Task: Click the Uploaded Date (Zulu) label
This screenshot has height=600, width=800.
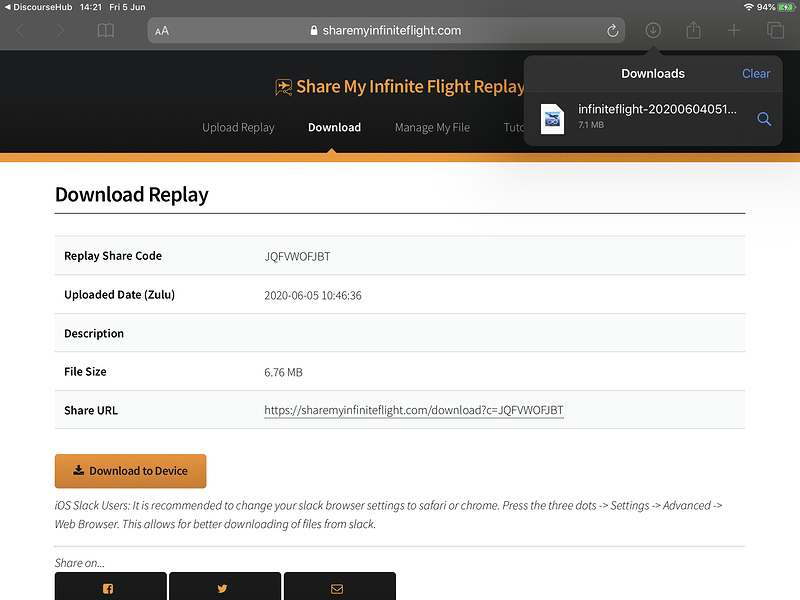Action: [x=119, y=294]
